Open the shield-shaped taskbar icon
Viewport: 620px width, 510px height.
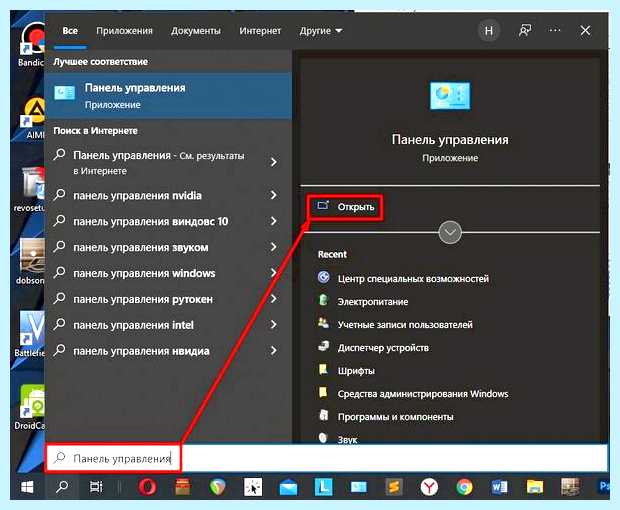pyautogui.click(x=217, y=487)
